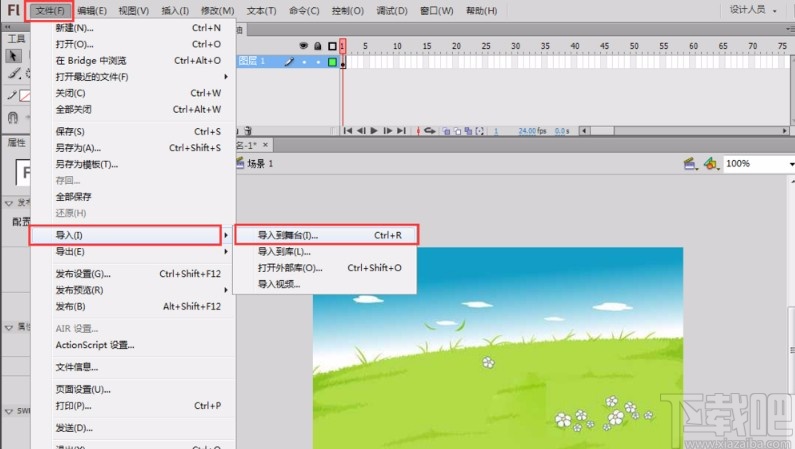Open the 命令(C) menu
The width and height of the screenshot is (795, 449).
(304, 10)
